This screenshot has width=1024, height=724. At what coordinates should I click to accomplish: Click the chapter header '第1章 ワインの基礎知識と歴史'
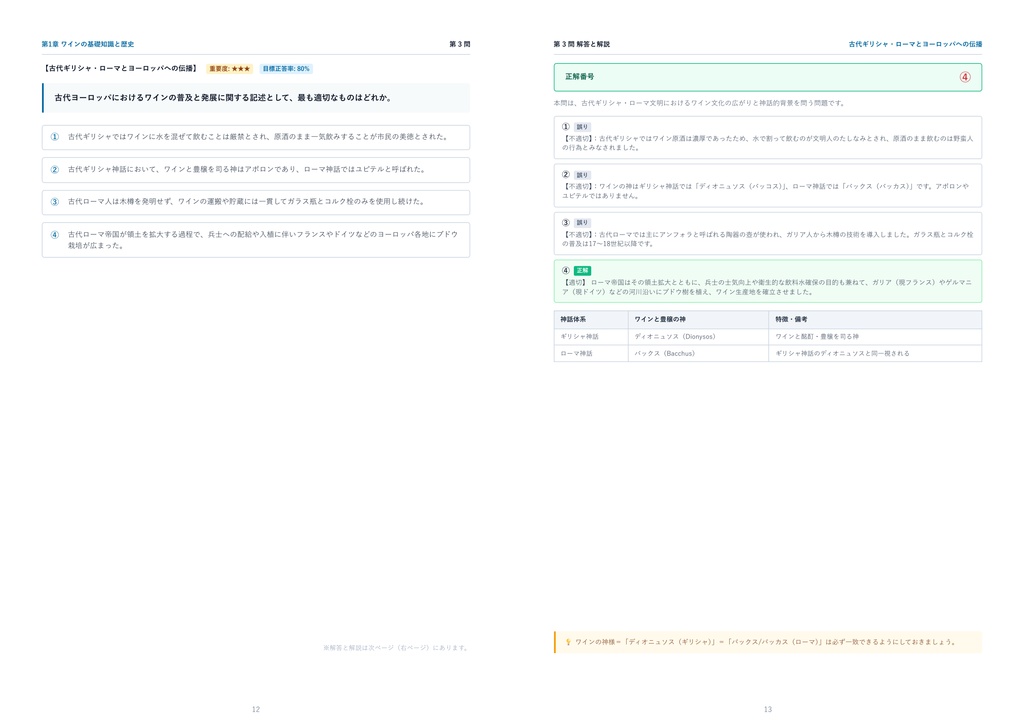coord(88,44)
